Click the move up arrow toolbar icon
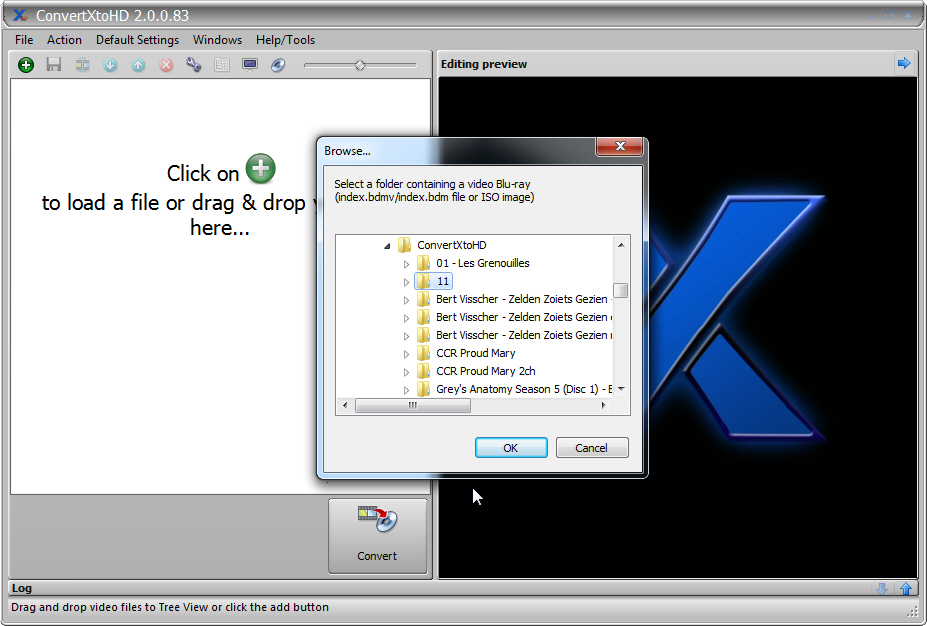927x626 pixels. [138, 65]
